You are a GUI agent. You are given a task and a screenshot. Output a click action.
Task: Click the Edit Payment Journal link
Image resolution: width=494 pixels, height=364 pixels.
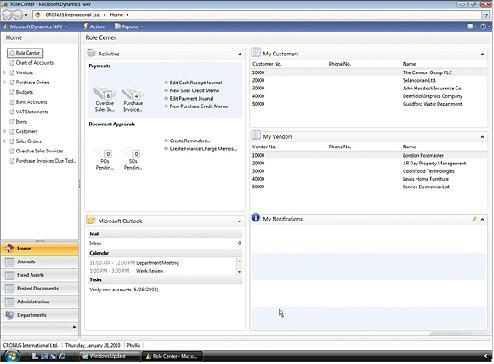point(191,99)
